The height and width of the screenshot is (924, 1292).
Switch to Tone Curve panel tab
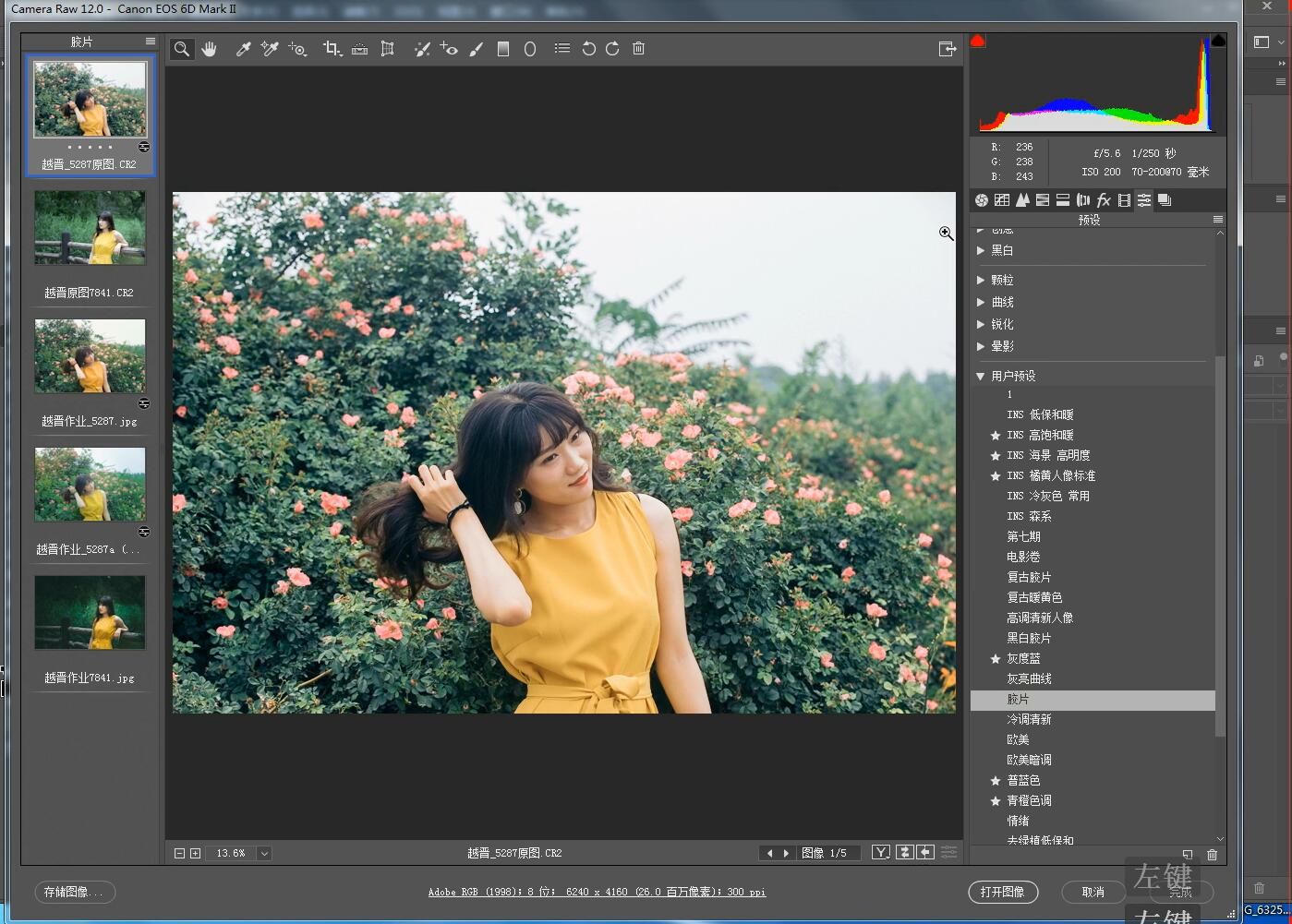(x=1002, y=199)
